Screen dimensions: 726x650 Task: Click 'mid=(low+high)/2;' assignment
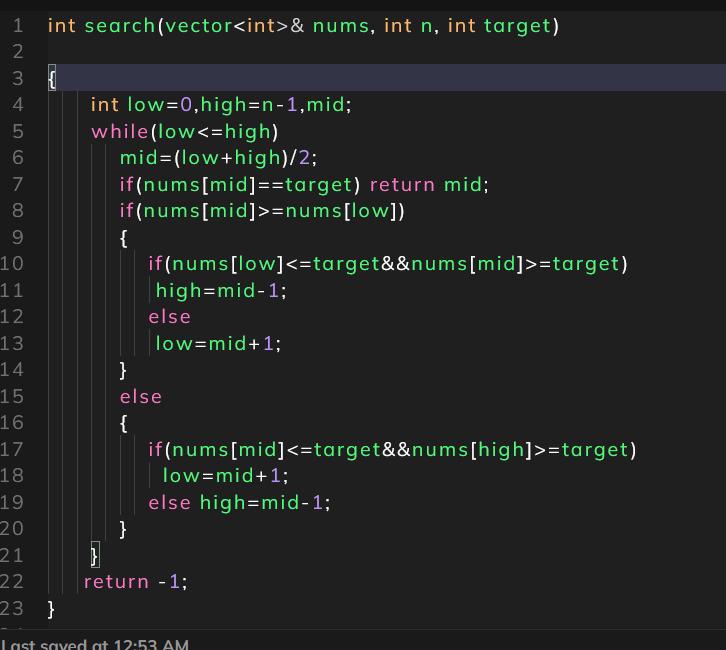pos(218,158)
